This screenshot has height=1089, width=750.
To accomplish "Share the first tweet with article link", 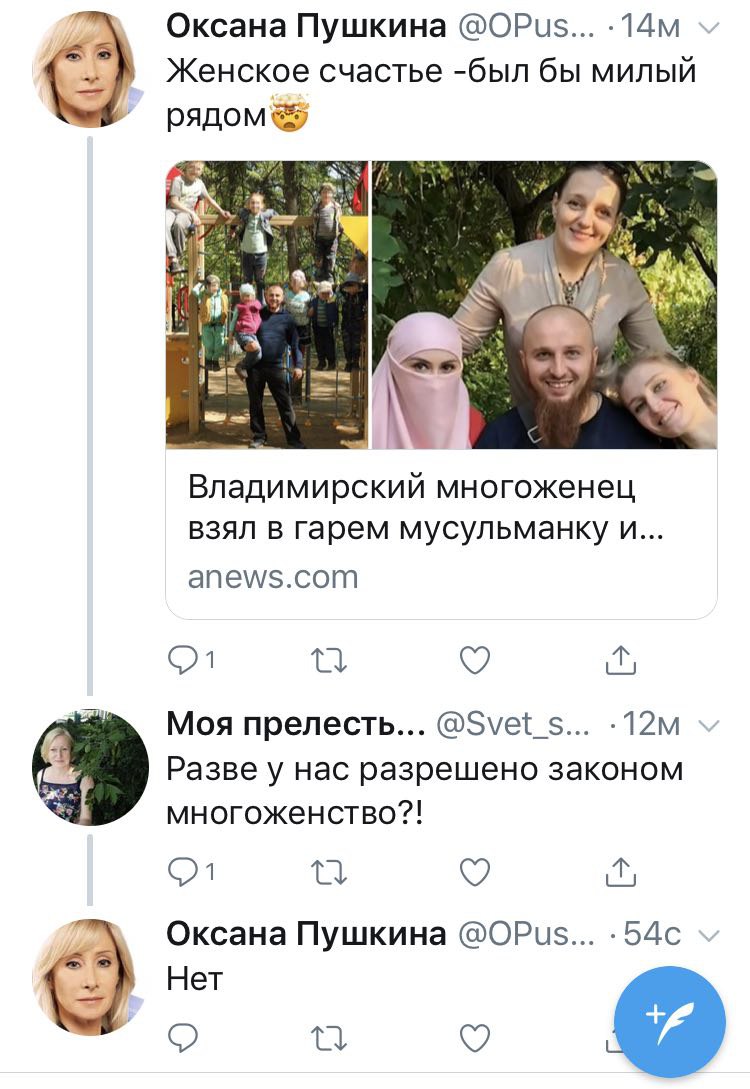I will [x=620, y=660].
